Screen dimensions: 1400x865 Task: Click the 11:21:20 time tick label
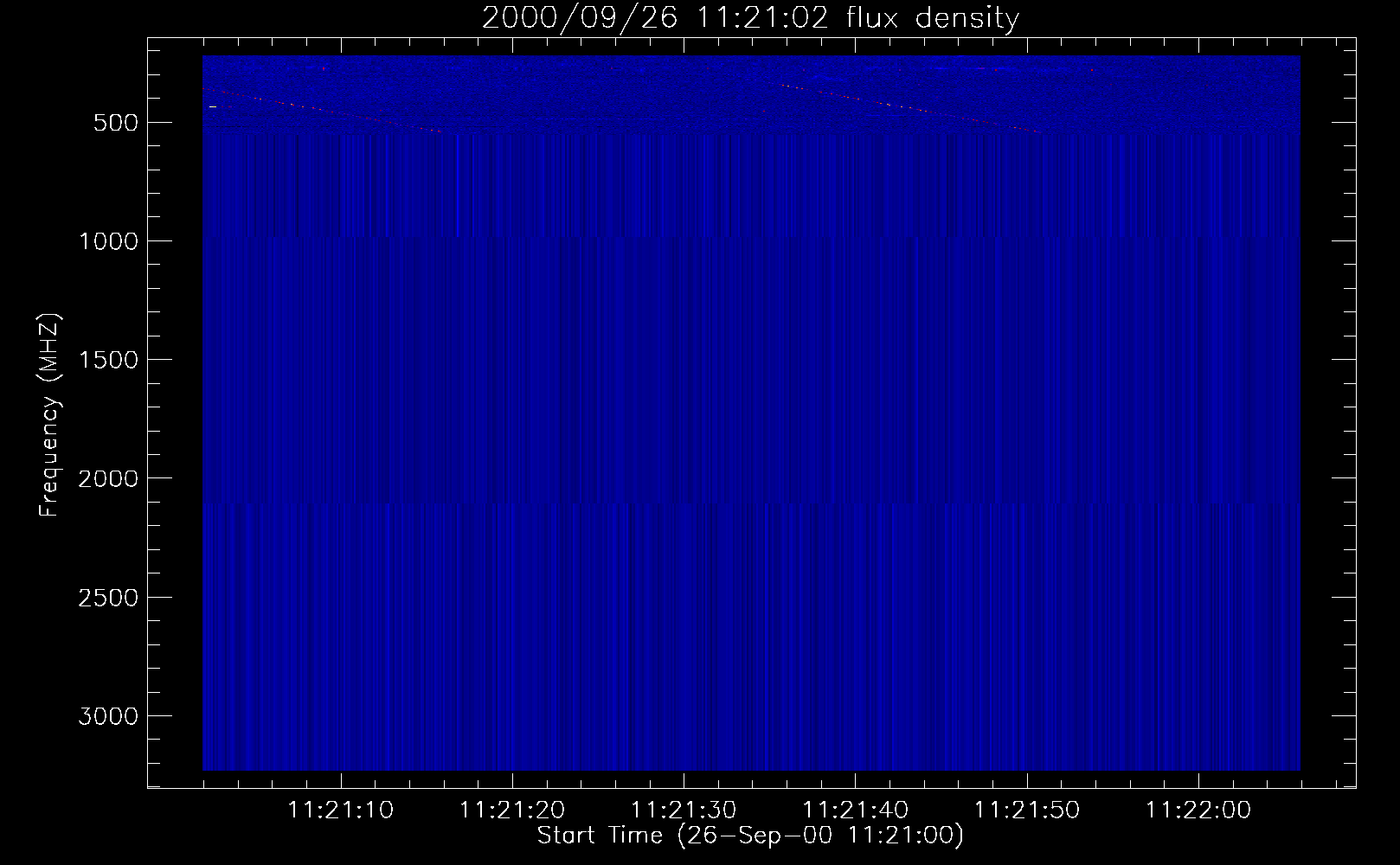512,811
